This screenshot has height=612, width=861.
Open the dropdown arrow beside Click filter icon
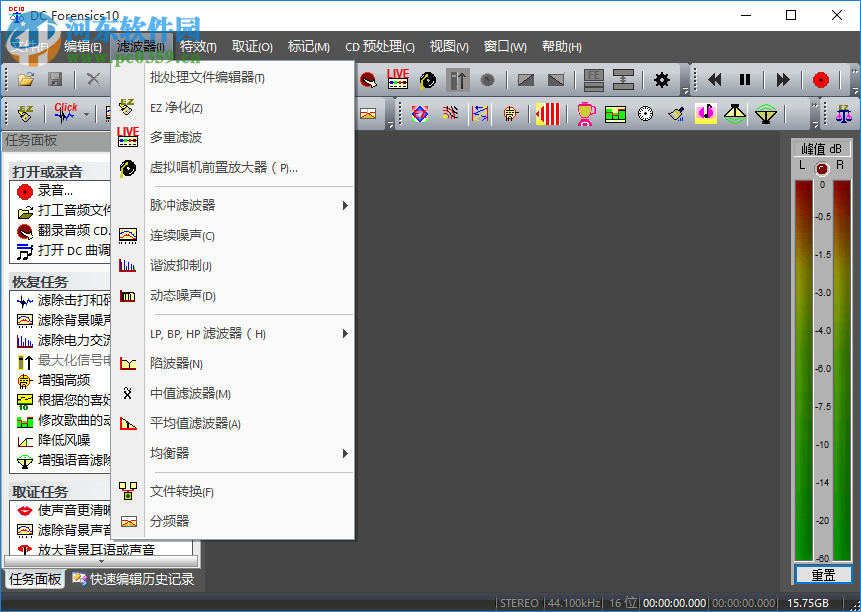click(x=86, y=115)
